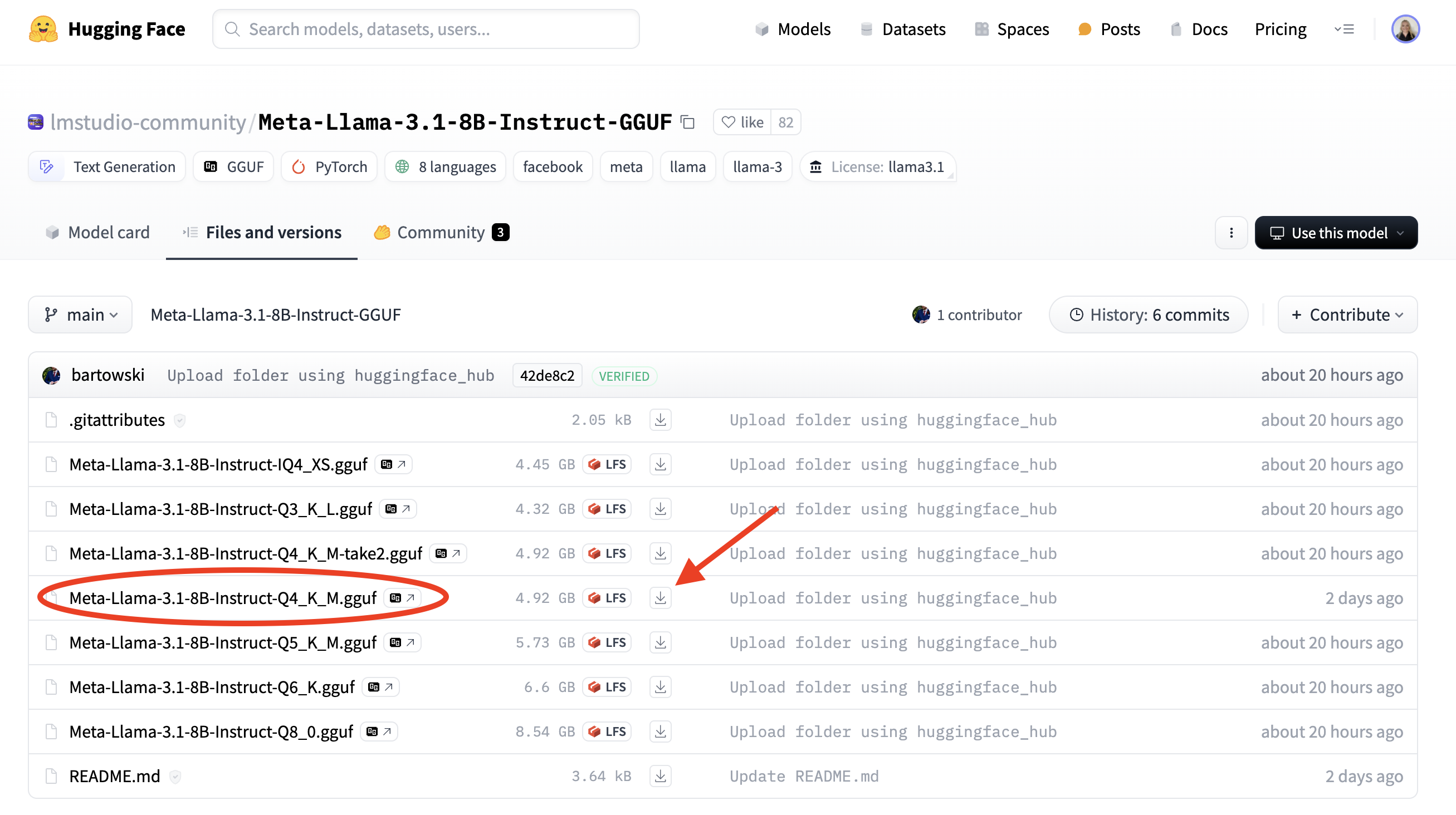This screenshot has height=815, width=1456.
Task: Open bartowski's user profile
Action: (x=108, y=376)
